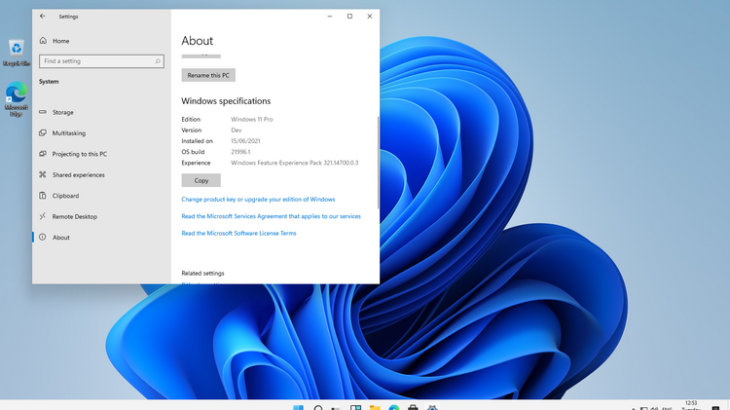
Task: Click the 'Installed on' label
Action: [x=197, y=141]
